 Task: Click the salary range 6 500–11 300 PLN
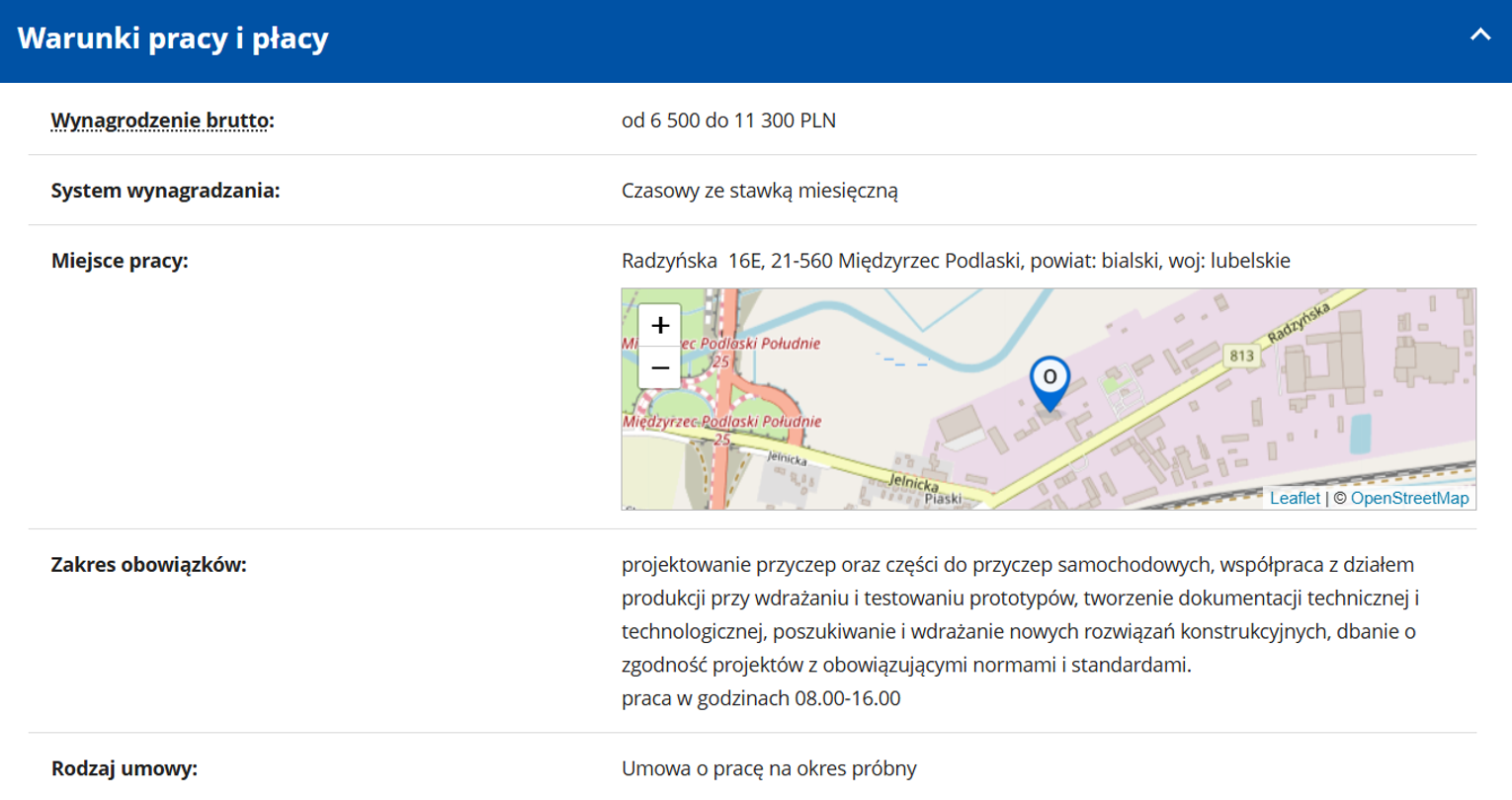pyautogui.click(x=728, y=120)
